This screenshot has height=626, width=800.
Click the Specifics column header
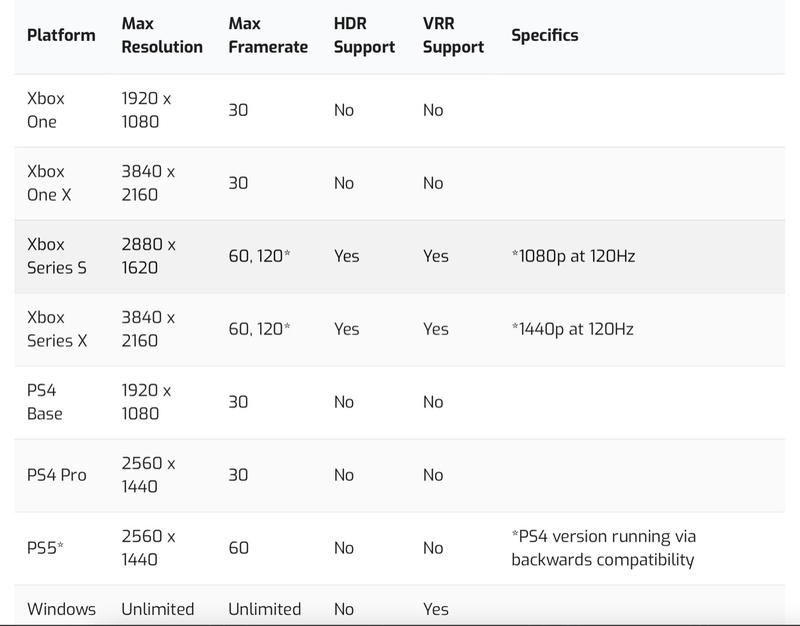pos(544,35)
